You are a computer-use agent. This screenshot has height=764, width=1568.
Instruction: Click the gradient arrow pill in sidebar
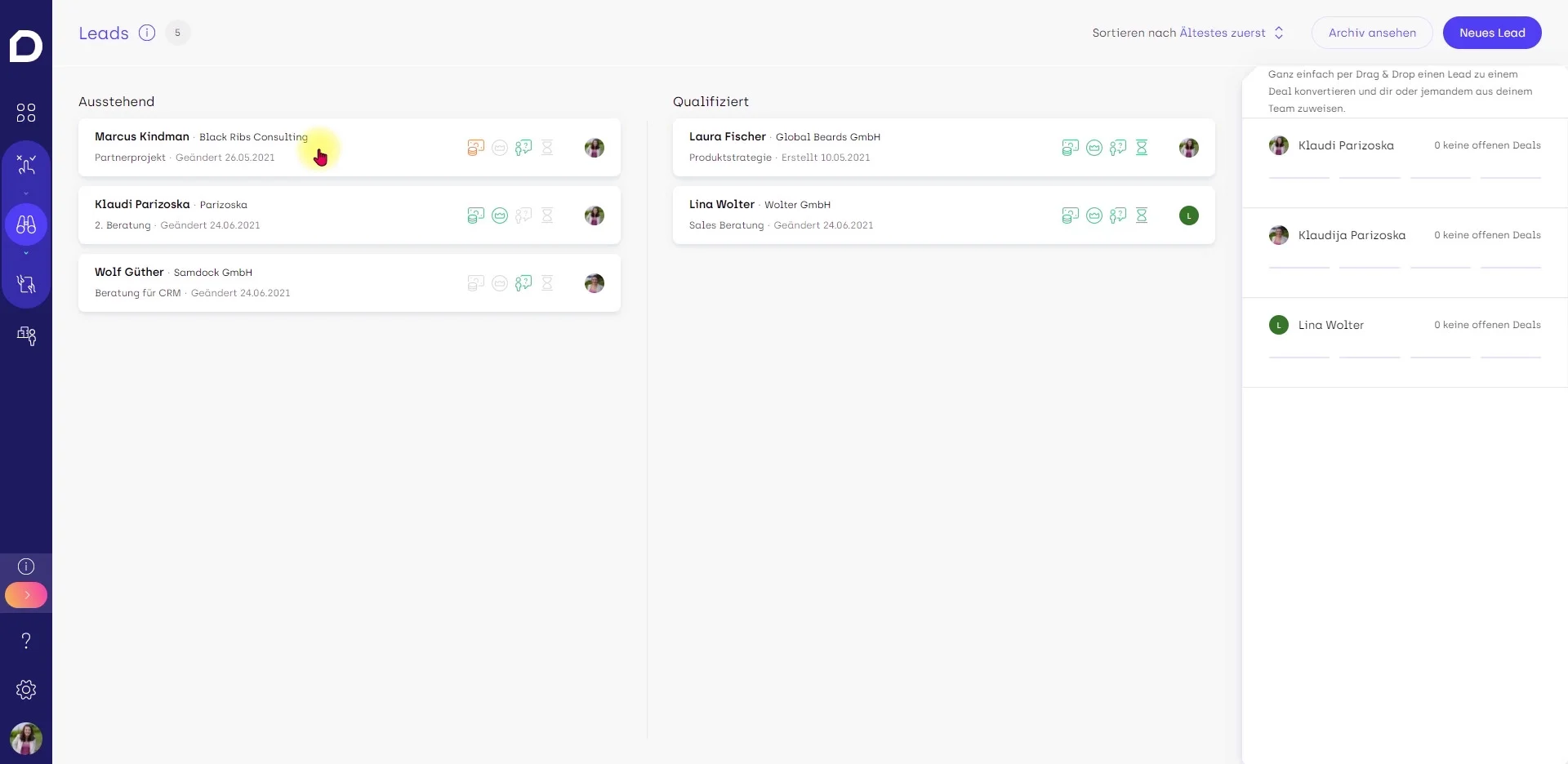pyautogui.click(x=26, y=595)
